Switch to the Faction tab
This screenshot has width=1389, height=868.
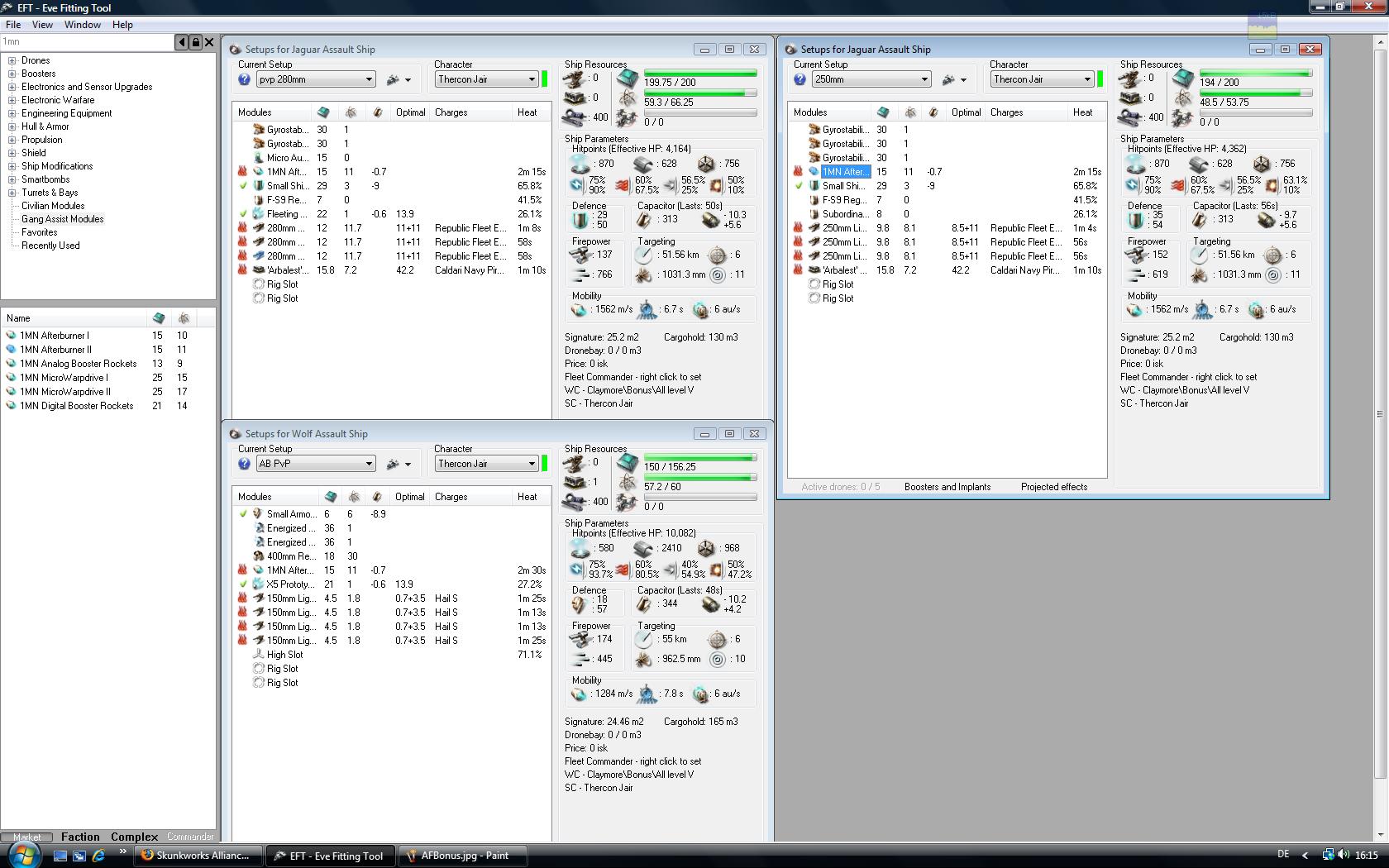point(80,837)
